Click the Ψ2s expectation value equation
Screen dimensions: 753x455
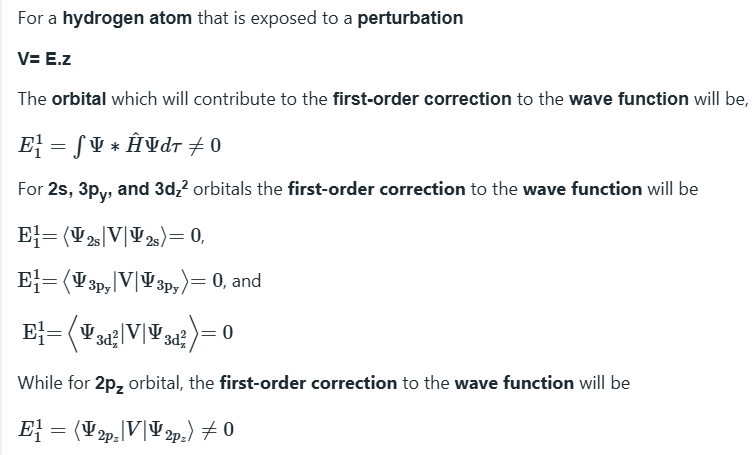point(113,237)
